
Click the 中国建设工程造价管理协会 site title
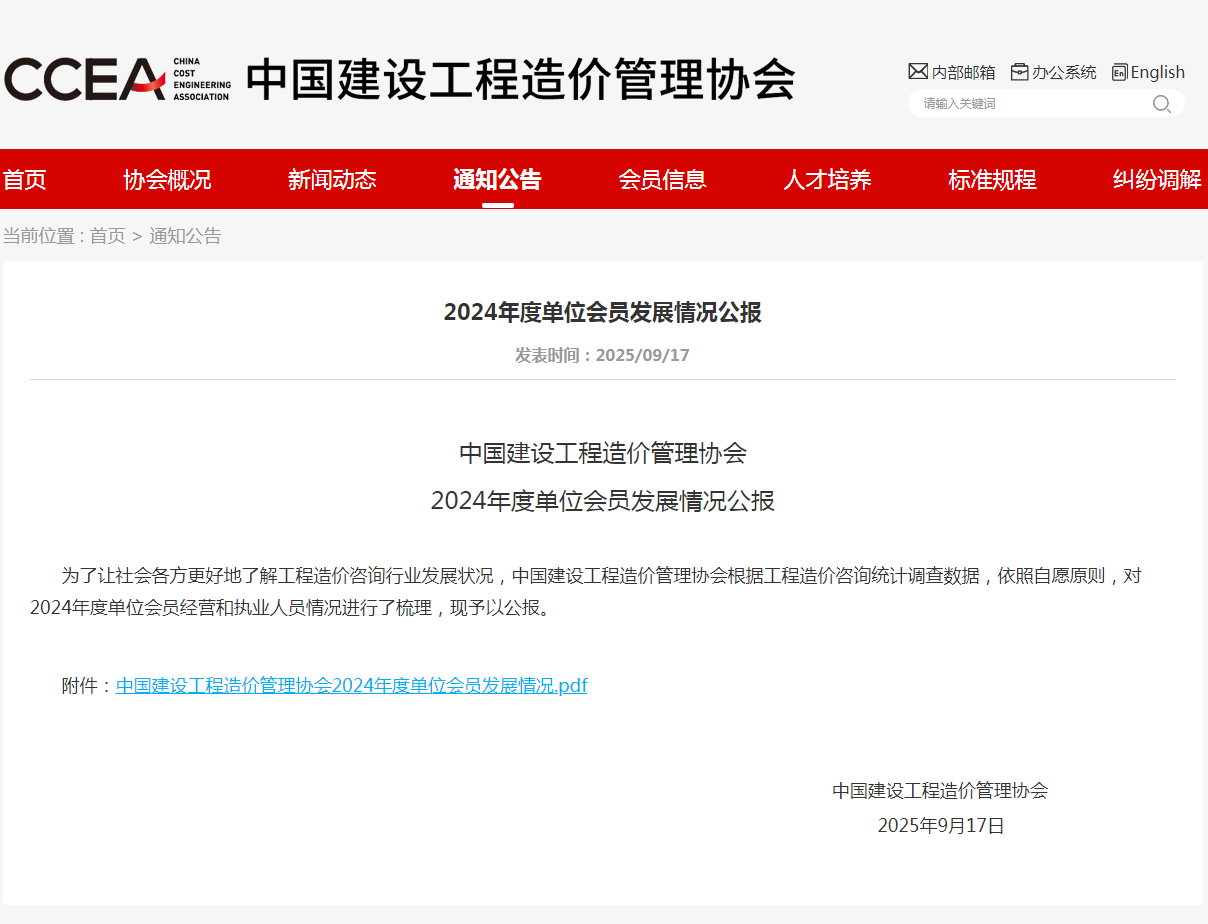(520, 80)
